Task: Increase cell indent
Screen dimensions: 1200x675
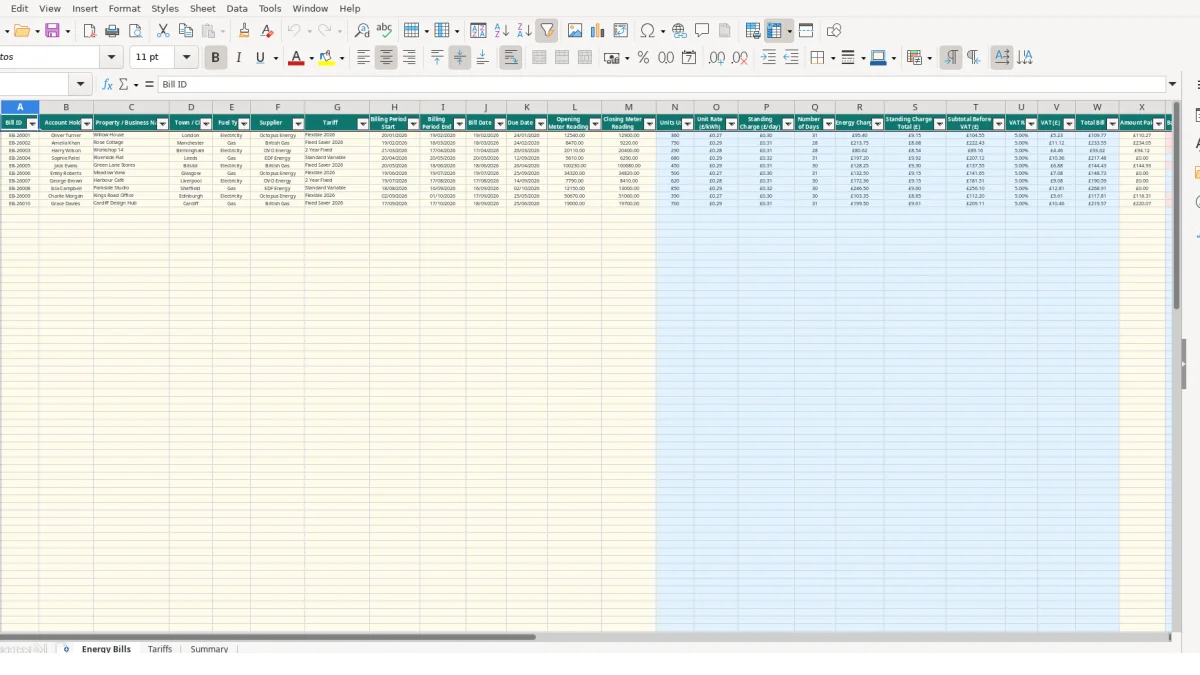Action: pyautogui.click(x=768, y=58)
